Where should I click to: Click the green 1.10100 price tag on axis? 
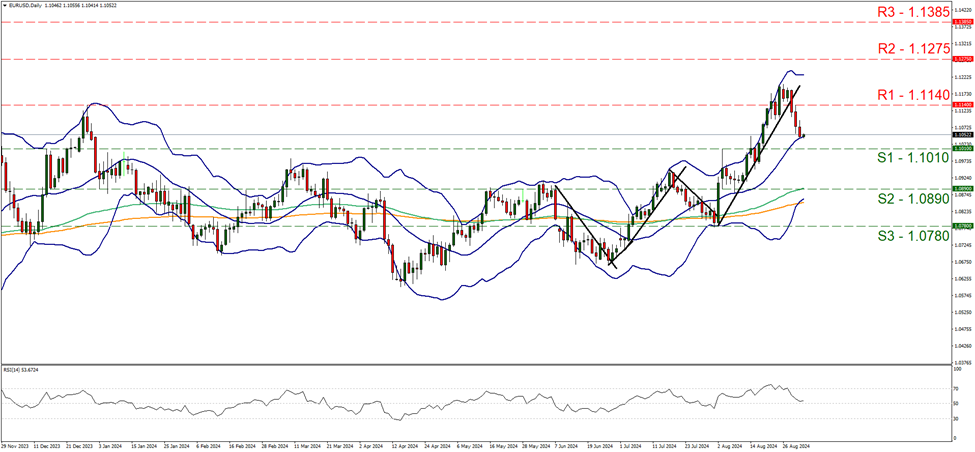click(958, 149)
